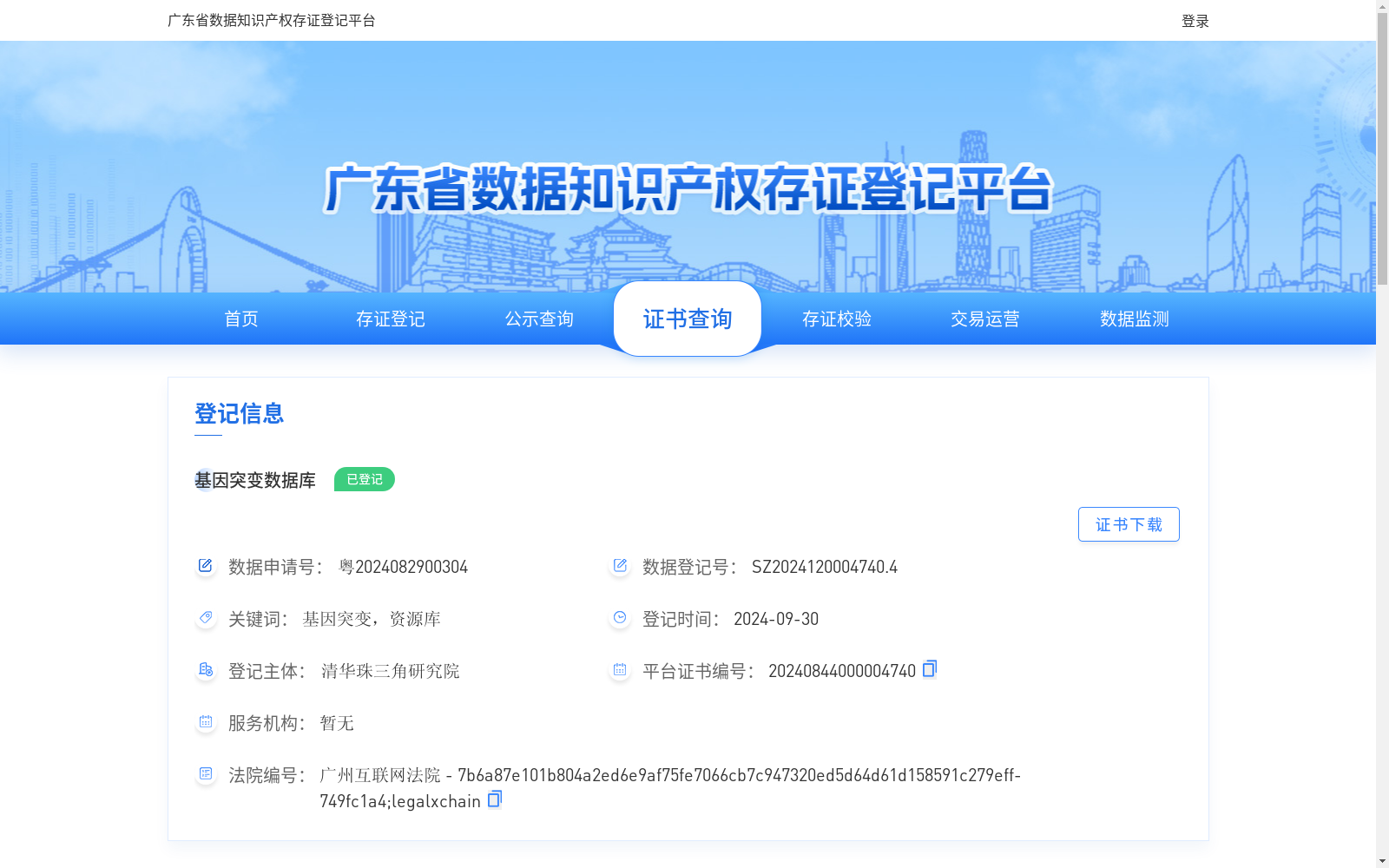Select the 证书查询 tab

[x=688, y=319]
